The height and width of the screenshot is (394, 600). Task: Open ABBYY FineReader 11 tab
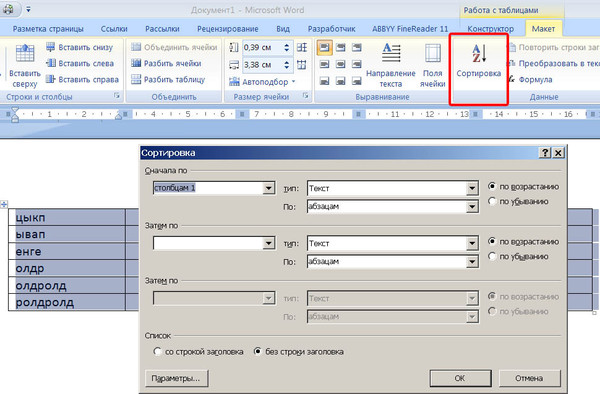[410, 29]
